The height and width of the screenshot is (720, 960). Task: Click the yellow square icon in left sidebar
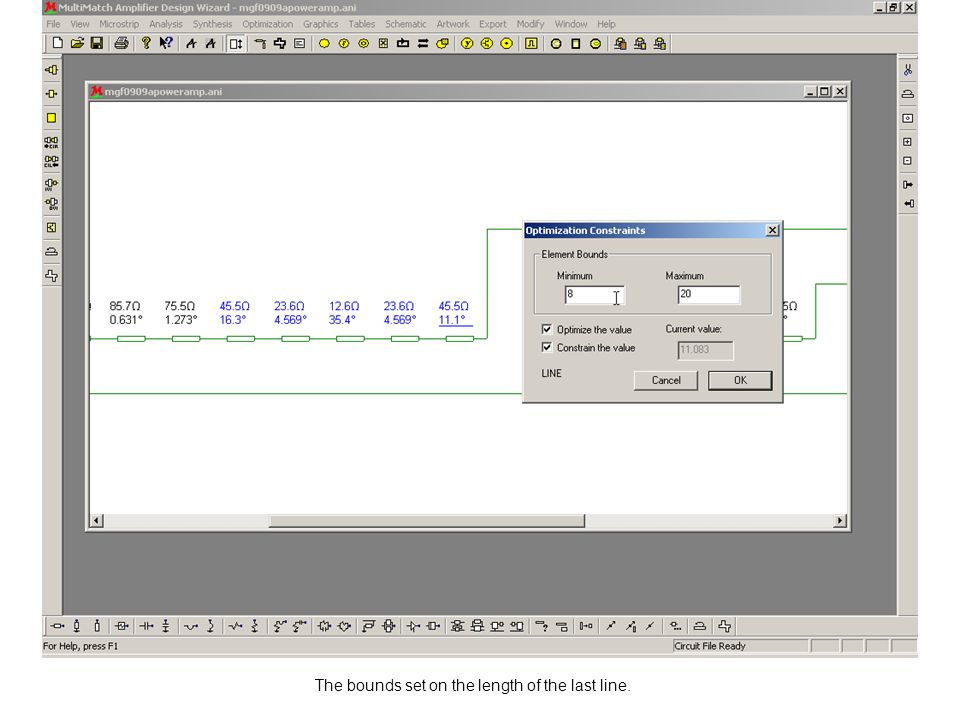[51, 118]
